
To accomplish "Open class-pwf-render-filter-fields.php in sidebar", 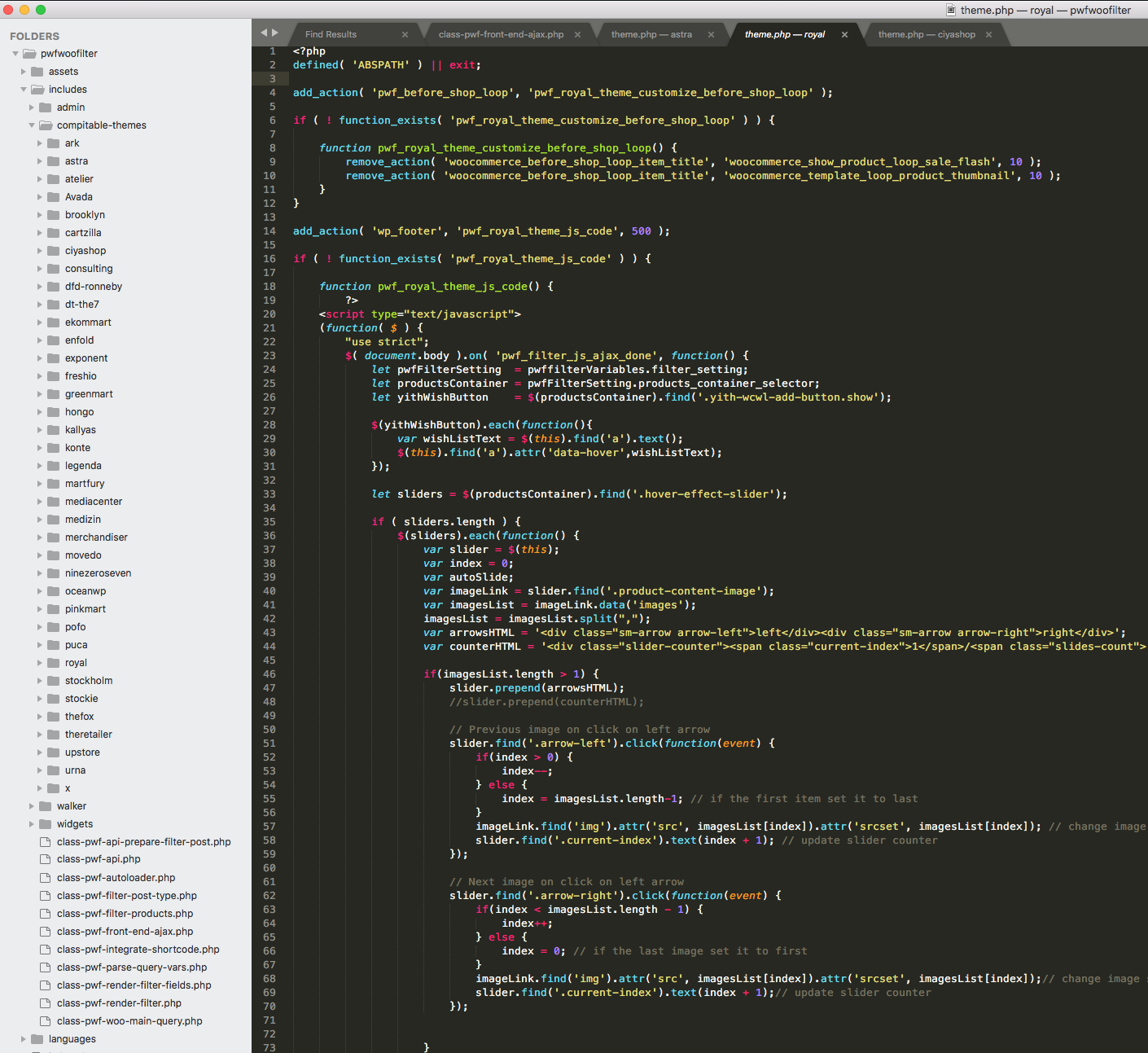I will click(x=134, y=985).
